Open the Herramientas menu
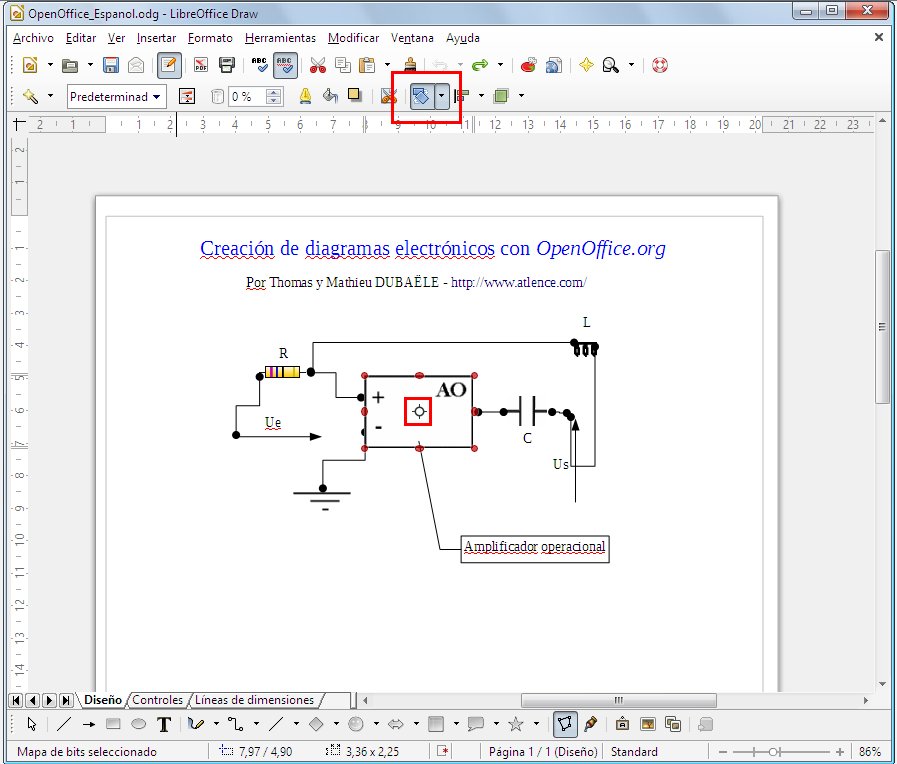Image resolution: width=897 pixels, height=764 pixels. click(x=280, y=38)
